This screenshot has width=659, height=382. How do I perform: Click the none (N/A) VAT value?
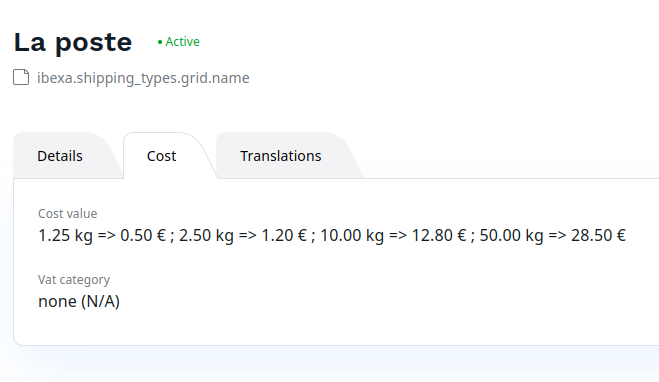[79, 301]
